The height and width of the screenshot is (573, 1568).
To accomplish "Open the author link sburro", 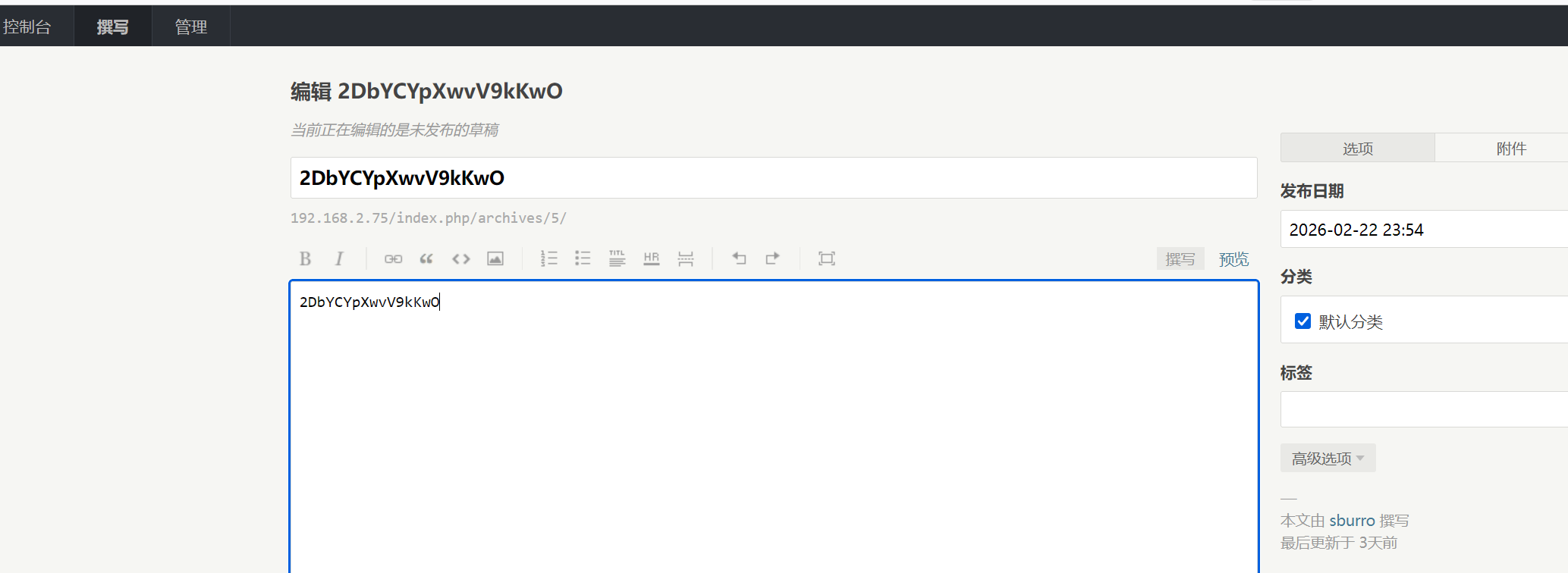I will tap(1352, 521).
